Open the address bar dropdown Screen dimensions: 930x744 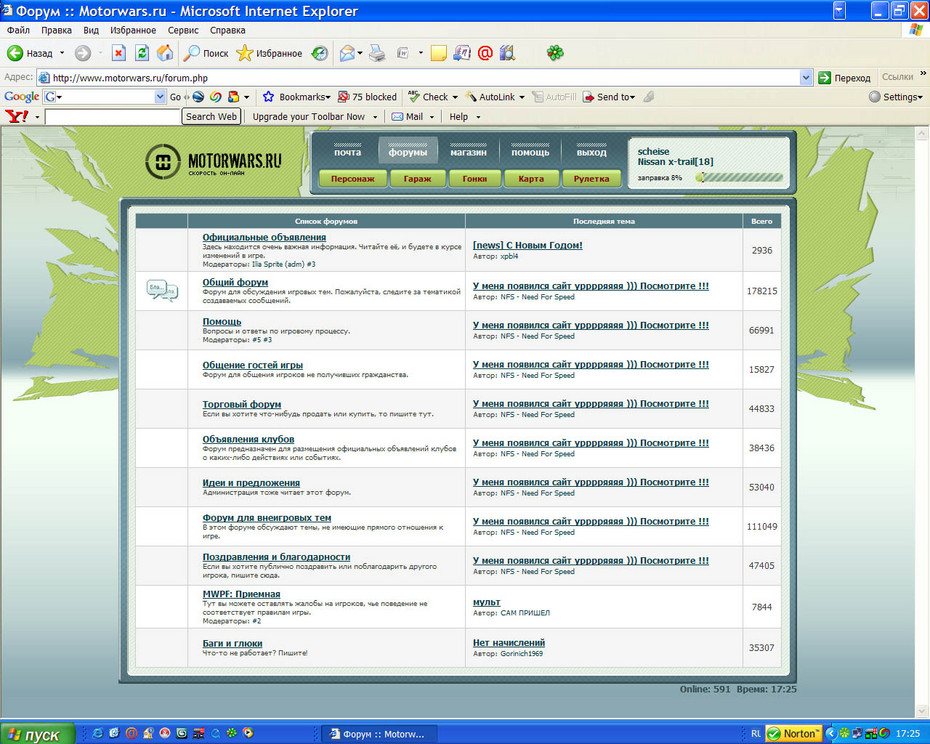pyautogui.click(x=805, y=77)
